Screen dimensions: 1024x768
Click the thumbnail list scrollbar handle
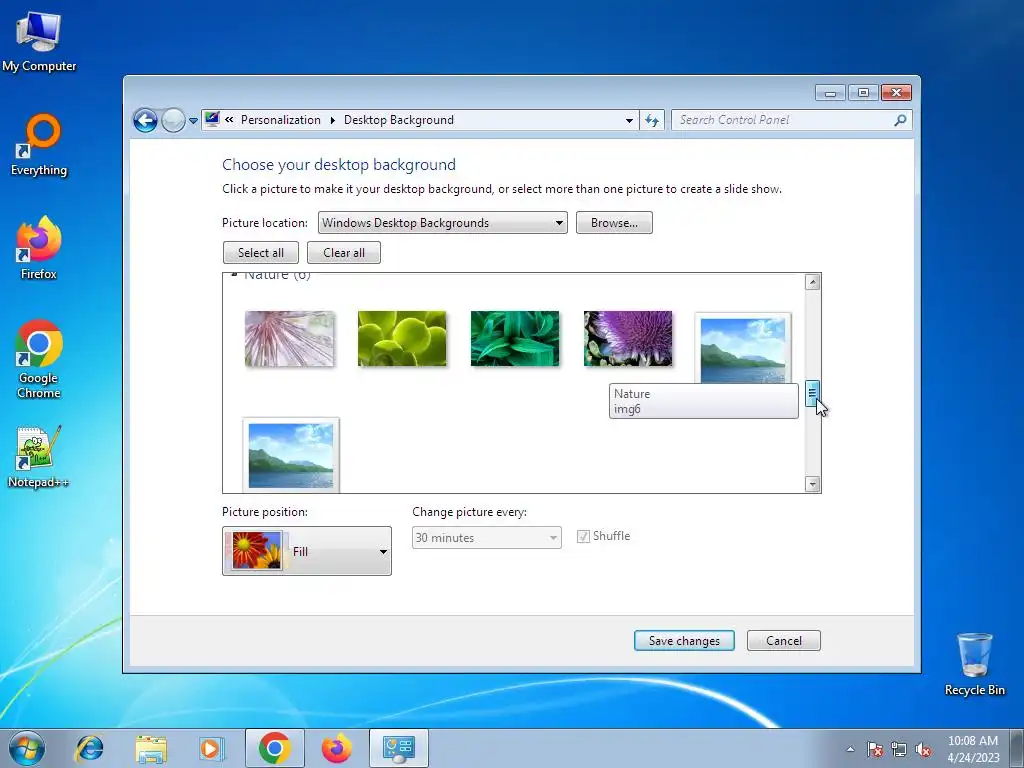[x=812, y=393]
